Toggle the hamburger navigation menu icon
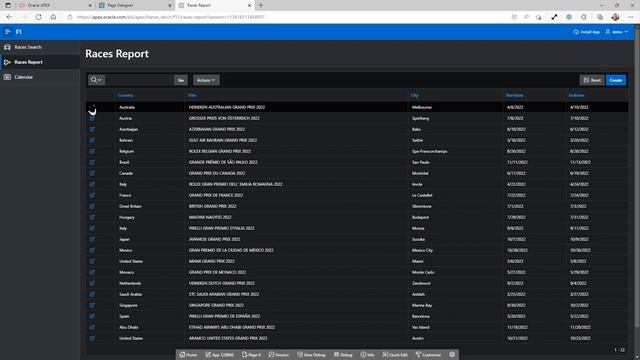This screenshot has height=360, width=640. click(x=7, y=31)
